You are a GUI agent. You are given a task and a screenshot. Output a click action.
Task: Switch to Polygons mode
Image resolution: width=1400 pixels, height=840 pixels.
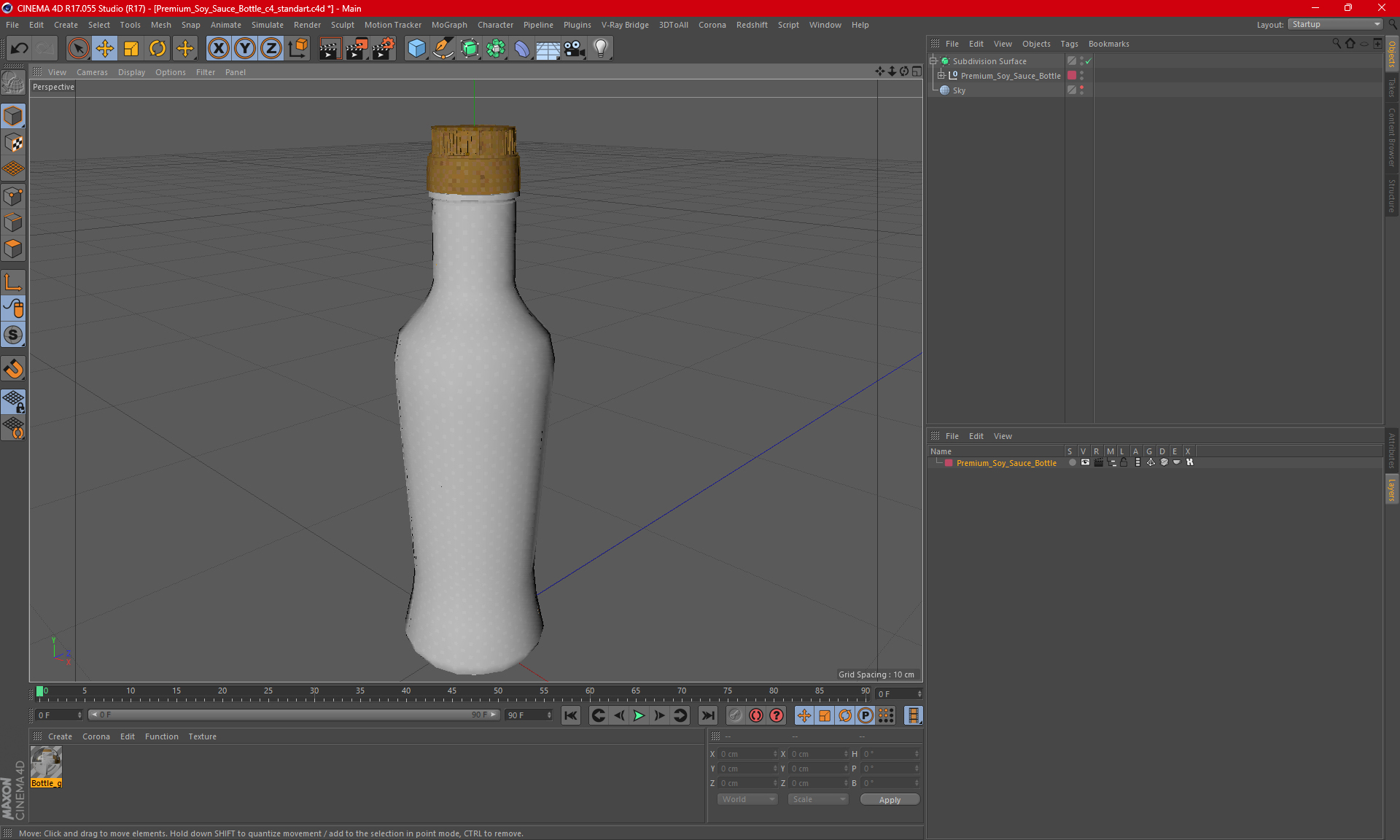tap(13, 249)
